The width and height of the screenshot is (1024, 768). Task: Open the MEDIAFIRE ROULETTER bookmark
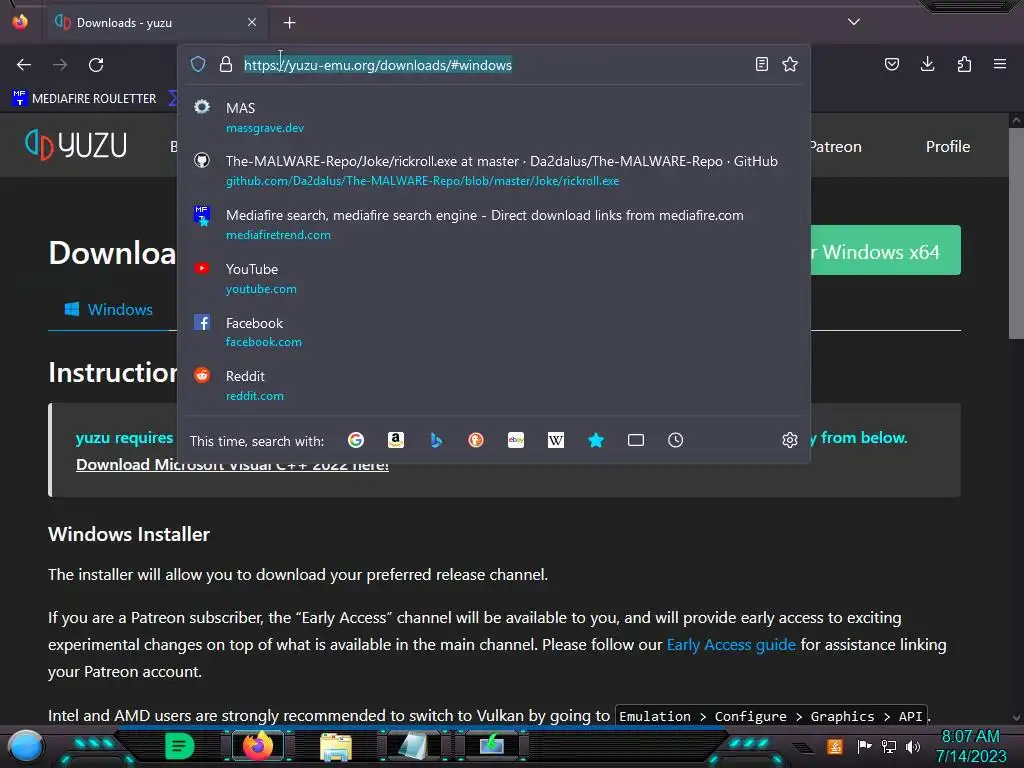tap(84, 99)
